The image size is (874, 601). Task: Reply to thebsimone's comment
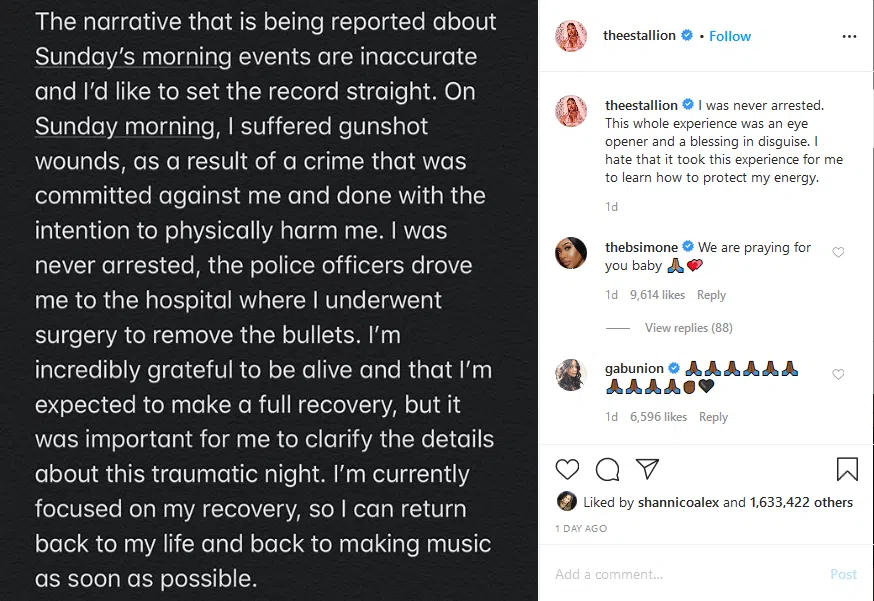pyautogui.click(x=711, y=295)
